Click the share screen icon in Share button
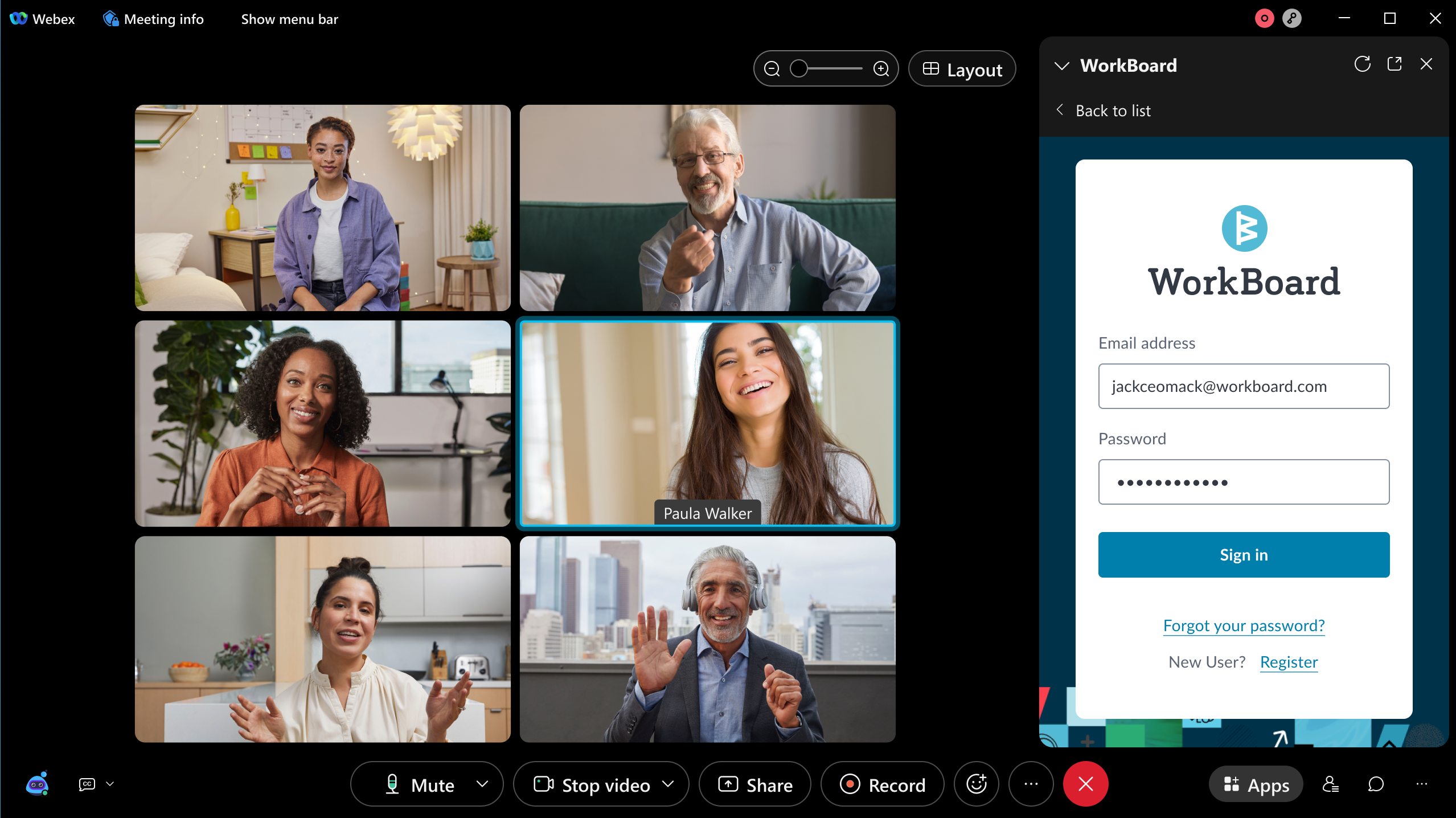 [728, 784]
